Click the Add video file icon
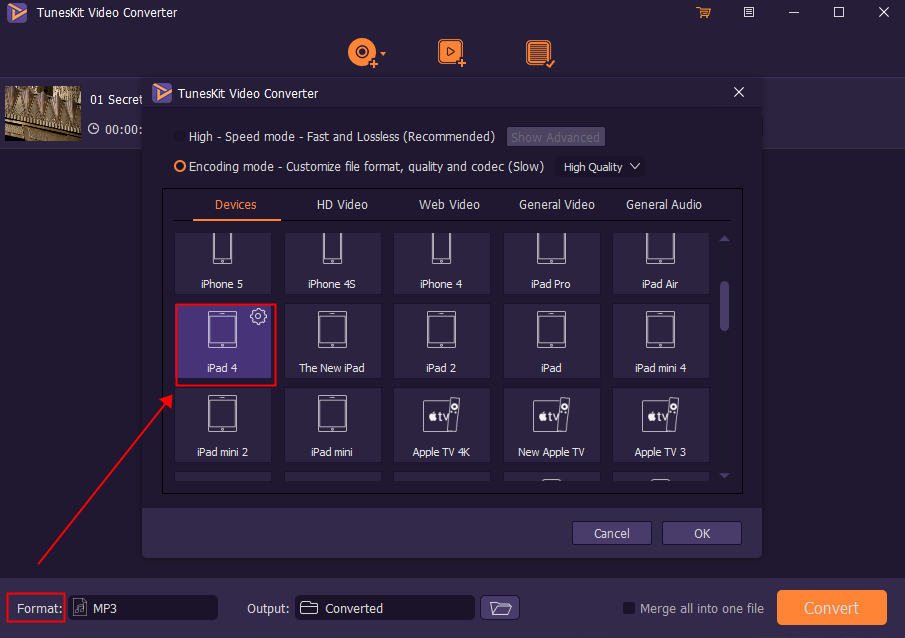Screen dimensions: 905x638 451,53
